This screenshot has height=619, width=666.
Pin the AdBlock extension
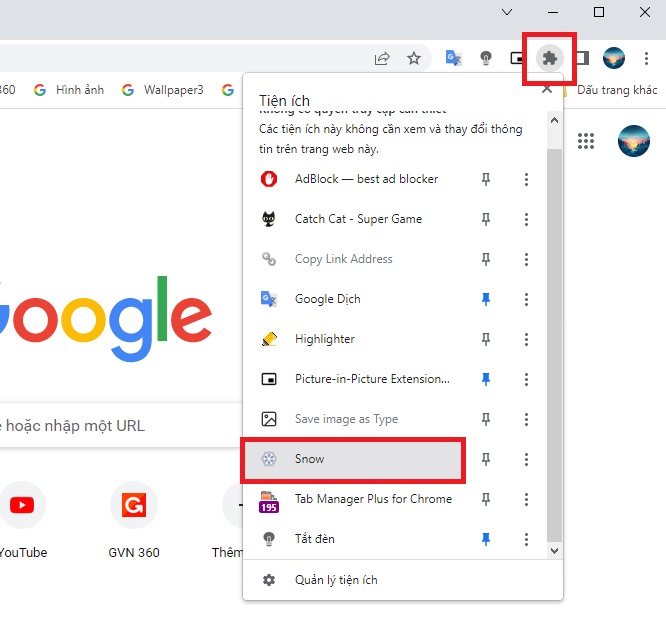coord(486,179)
